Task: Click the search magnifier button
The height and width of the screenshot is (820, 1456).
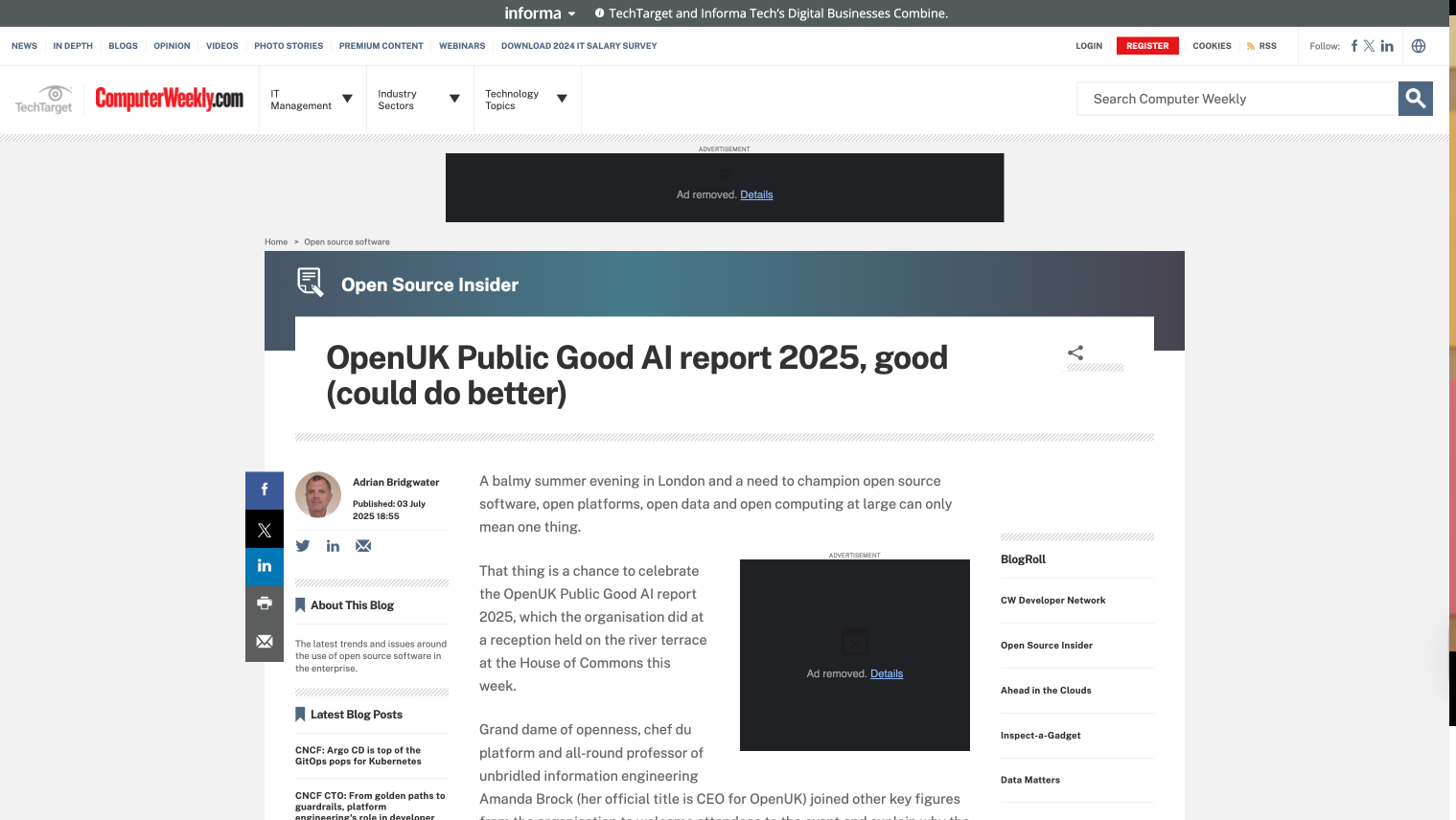Action: [x=1415, y=99]
